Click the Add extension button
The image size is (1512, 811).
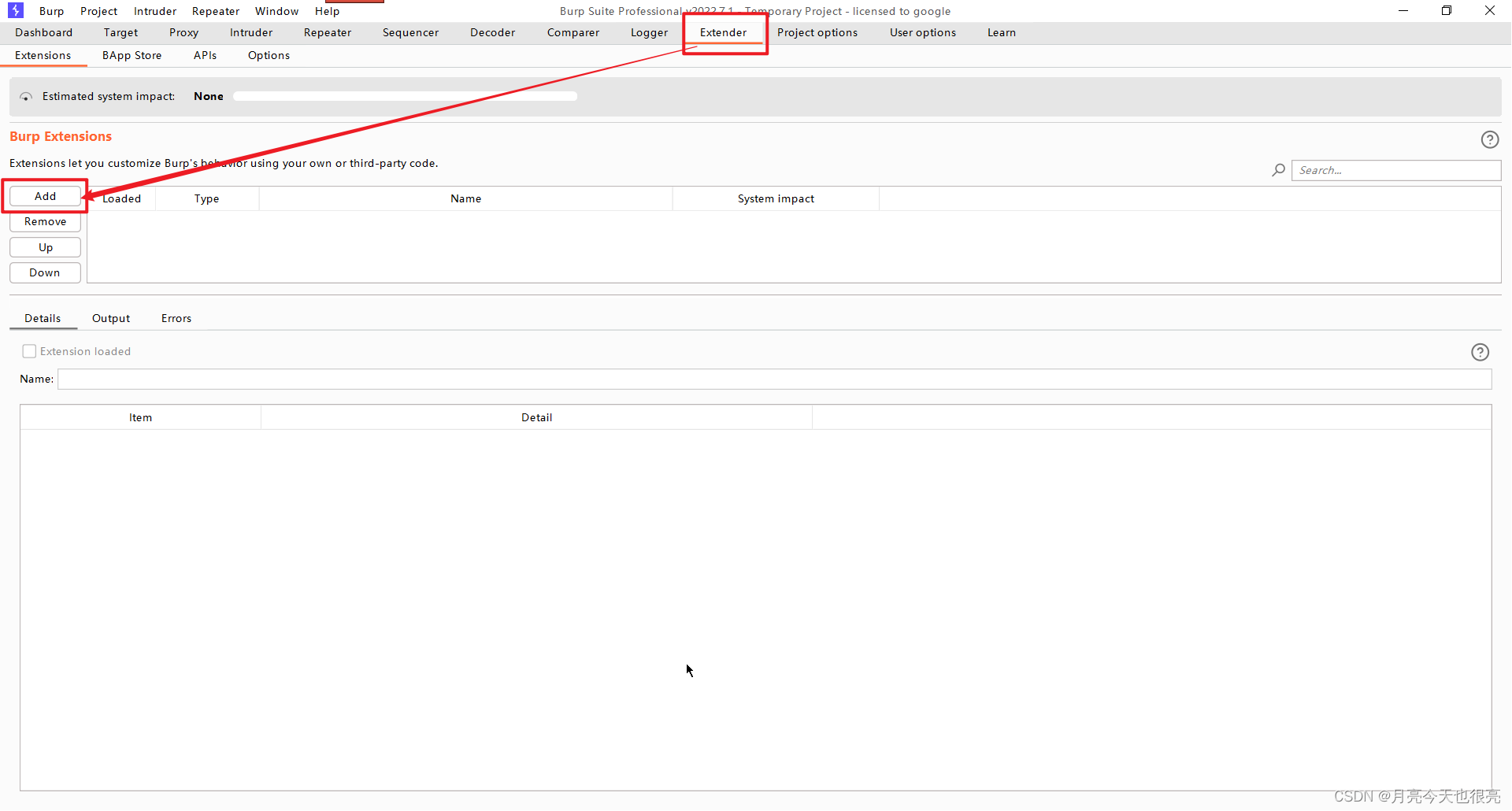(45, 196)
